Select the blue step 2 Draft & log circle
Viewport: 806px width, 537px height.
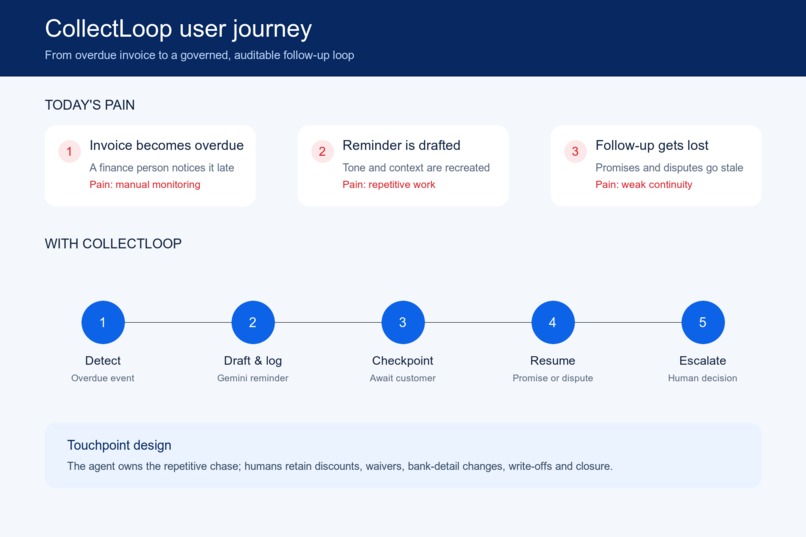pyautogui.click(x=253, y=322)
